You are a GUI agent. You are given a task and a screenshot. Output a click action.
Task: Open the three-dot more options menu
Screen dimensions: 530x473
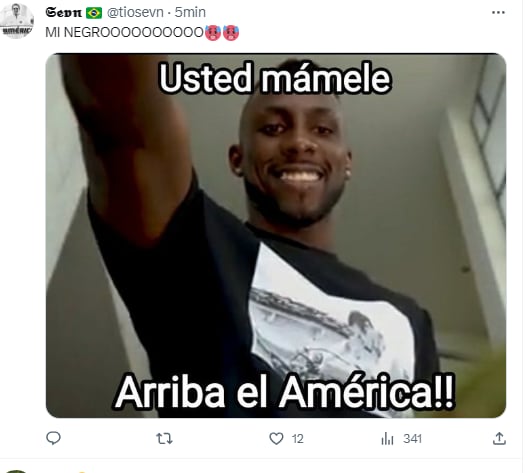[x=498, y=13]
